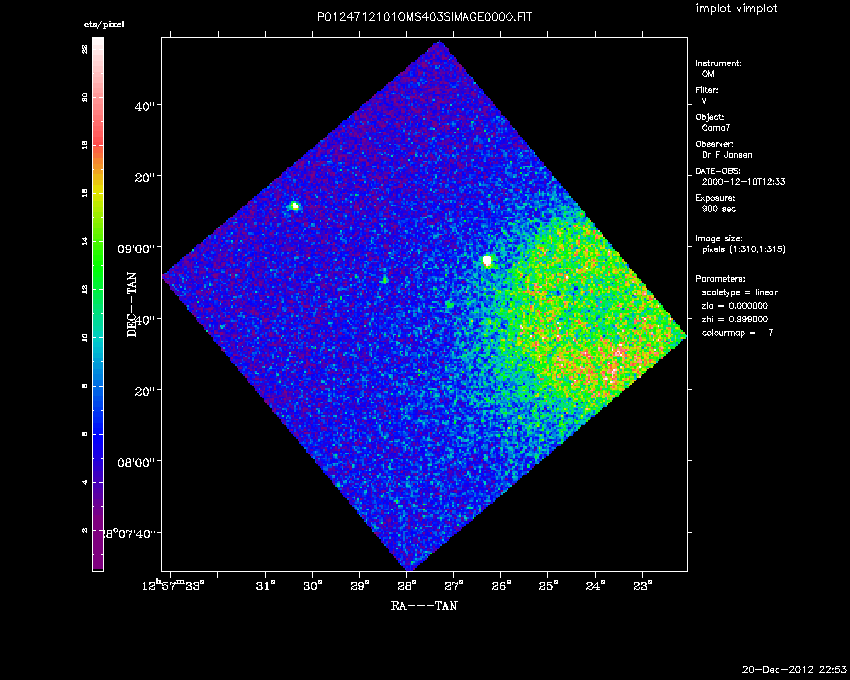
Task: Click the bright star near image center
Action: click(x=487, y=260)
